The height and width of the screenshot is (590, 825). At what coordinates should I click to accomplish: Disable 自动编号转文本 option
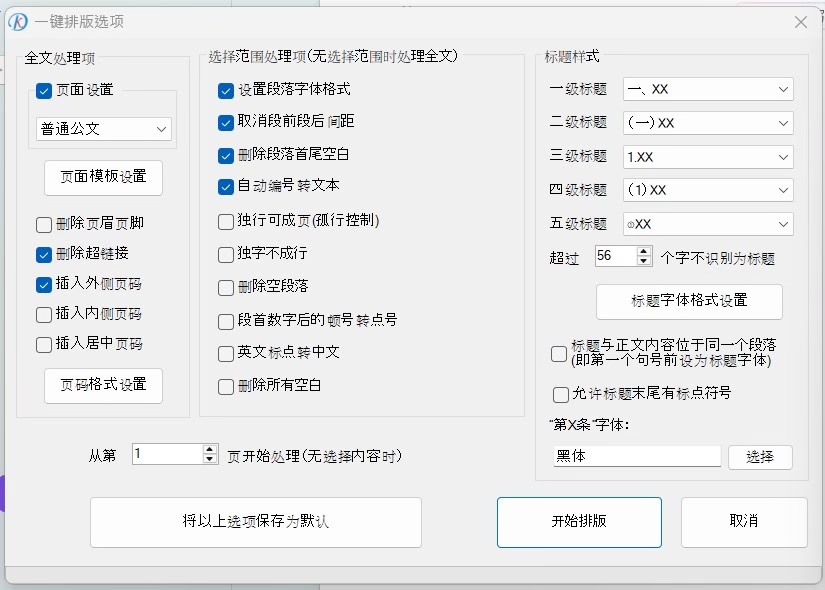click(x=226, y=186)
